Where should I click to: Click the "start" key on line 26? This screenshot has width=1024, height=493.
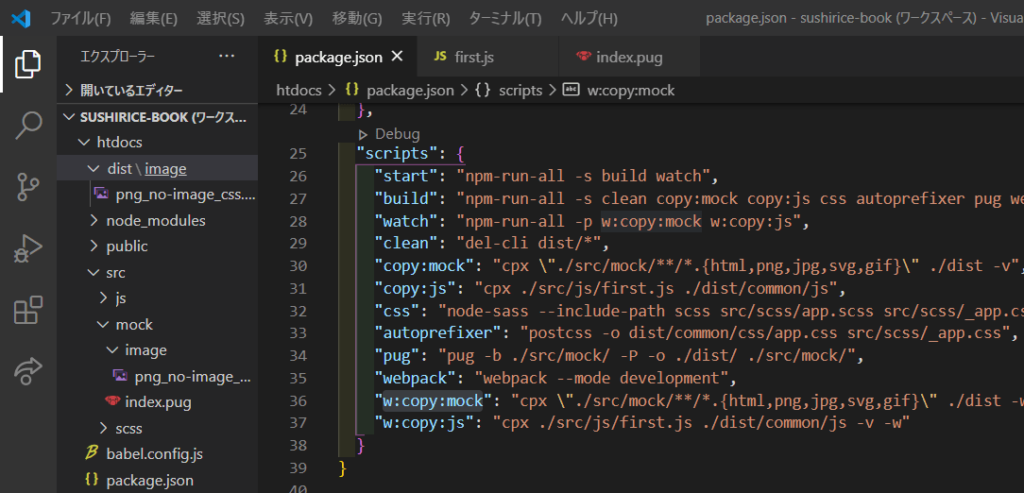[x=405, y=176]
